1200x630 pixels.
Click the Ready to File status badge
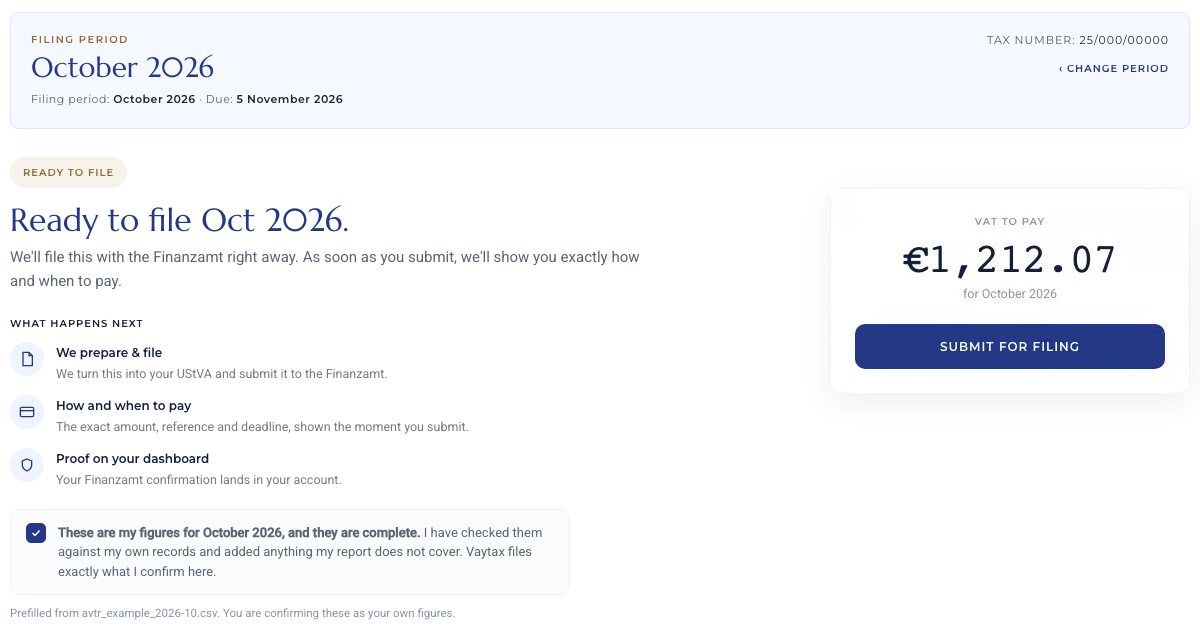68,172
